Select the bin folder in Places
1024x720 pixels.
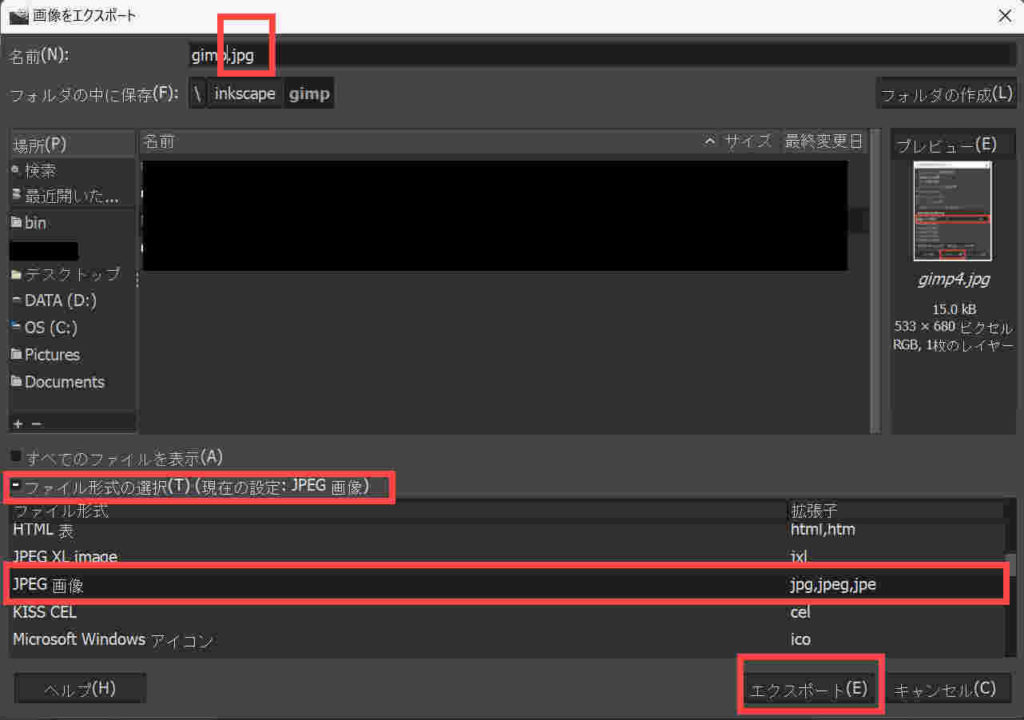(36, 223)
